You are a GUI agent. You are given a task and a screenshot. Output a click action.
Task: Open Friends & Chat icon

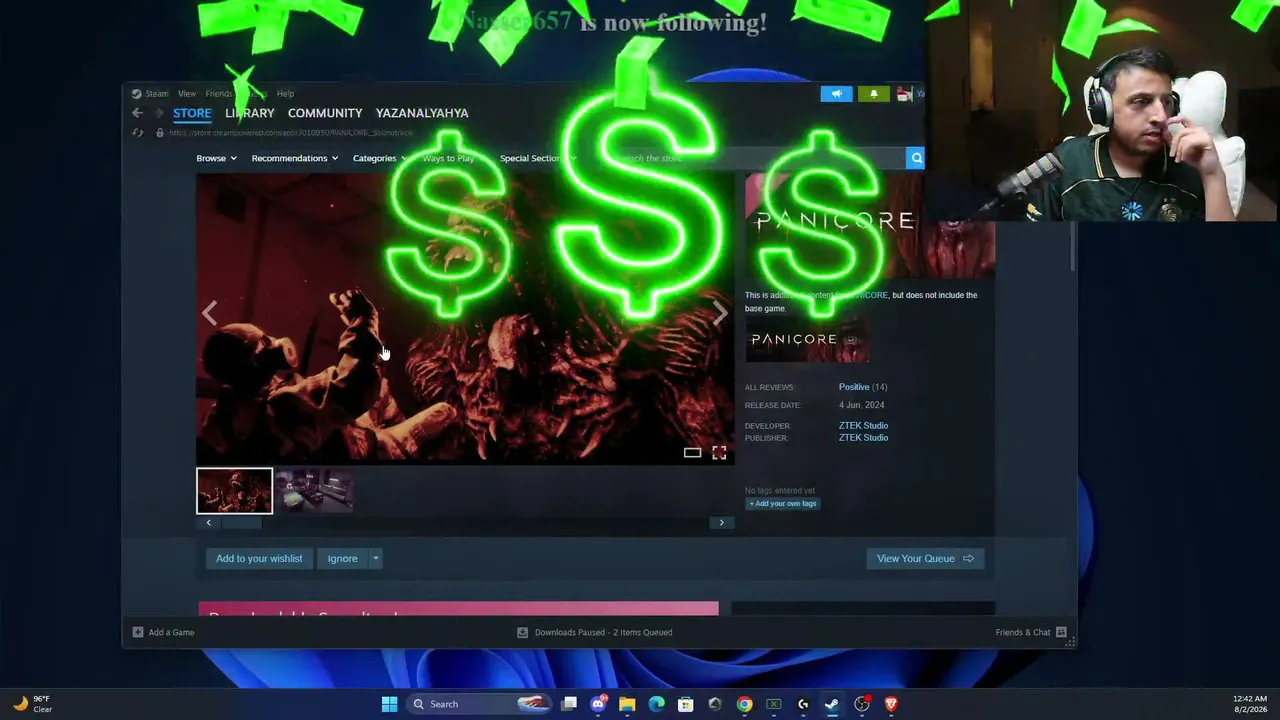[x=1061, y=632]
